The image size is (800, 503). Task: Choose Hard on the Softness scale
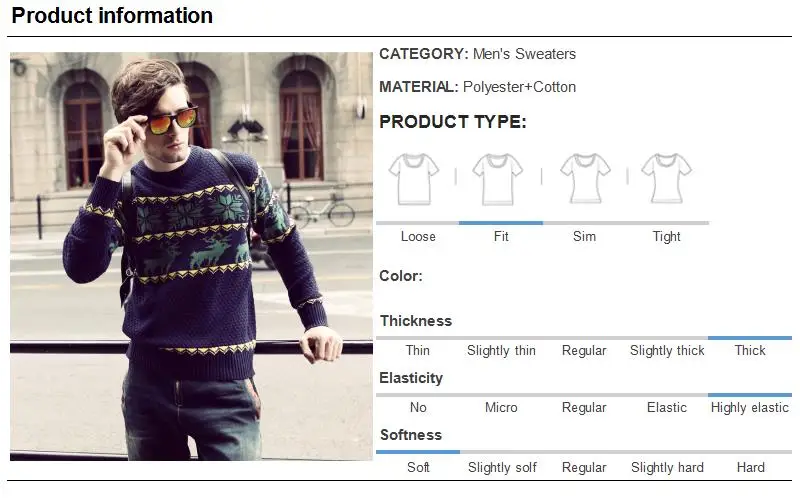point(751,467)
